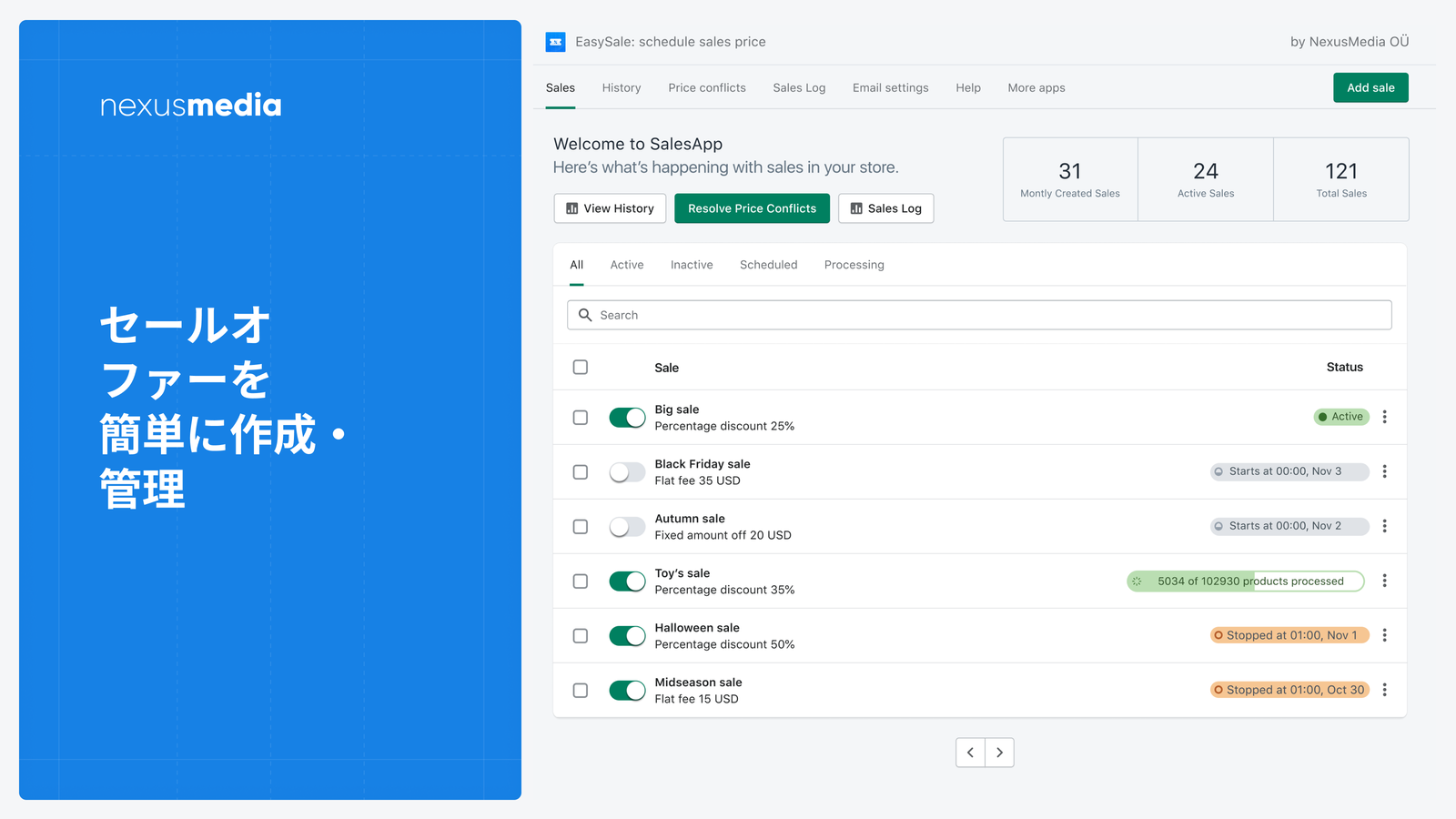Open the Email settings tab
The image size is (1456, 819).
(x=891, y=88)
